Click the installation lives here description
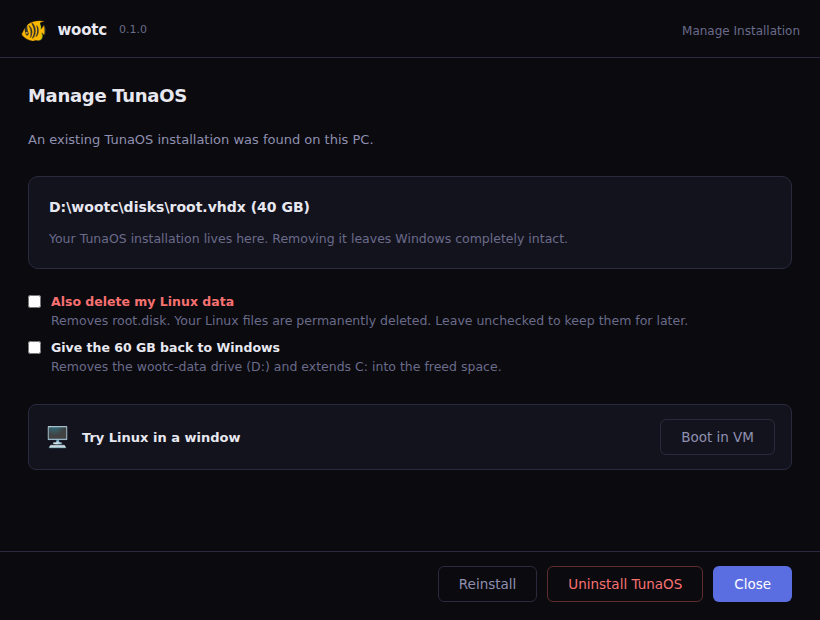Screen dimensions: 820x620 tap(308, 238)
